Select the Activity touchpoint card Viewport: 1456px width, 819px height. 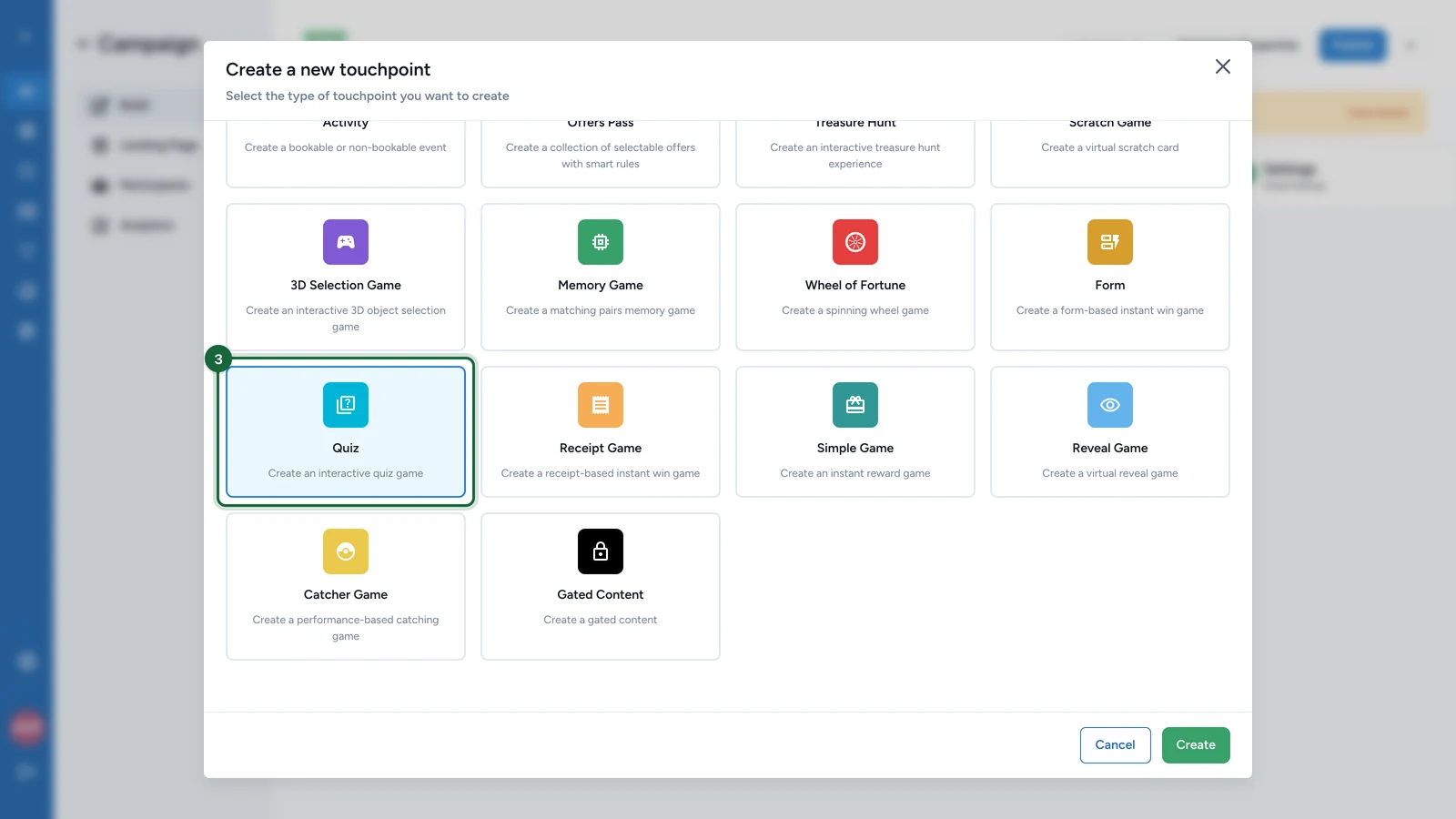point(346,153)
